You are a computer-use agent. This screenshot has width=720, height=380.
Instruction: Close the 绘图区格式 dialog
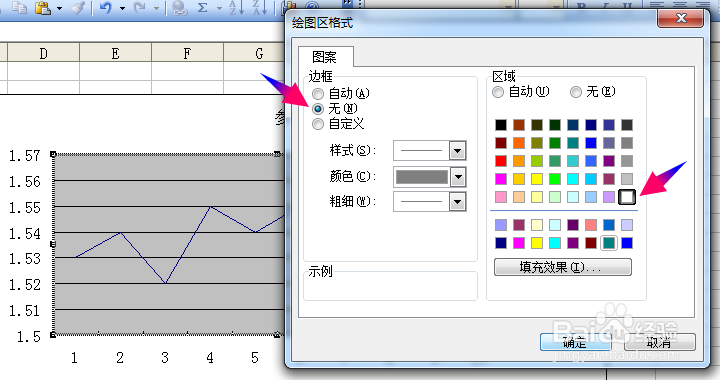coord(681,18)
